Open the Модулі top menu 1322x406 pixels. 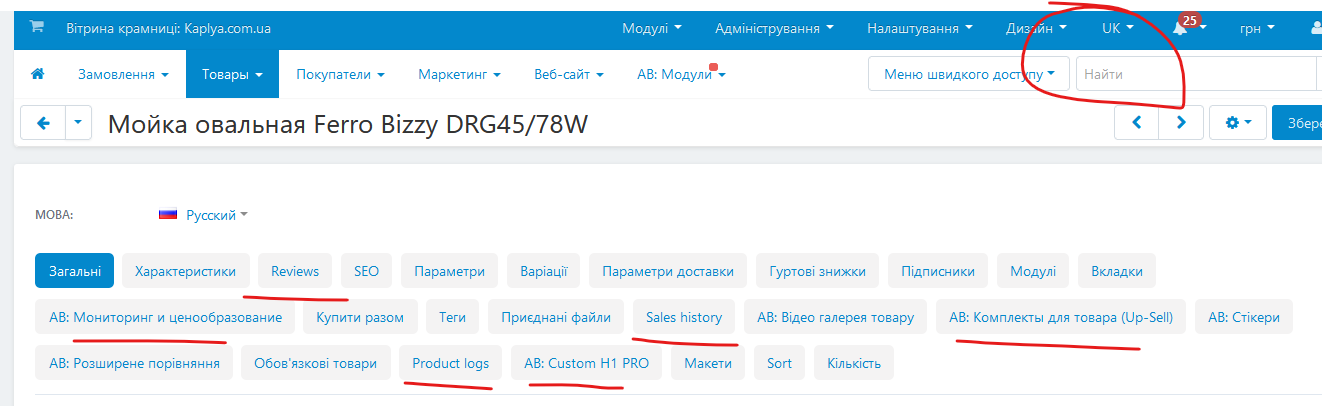(651, 28)
